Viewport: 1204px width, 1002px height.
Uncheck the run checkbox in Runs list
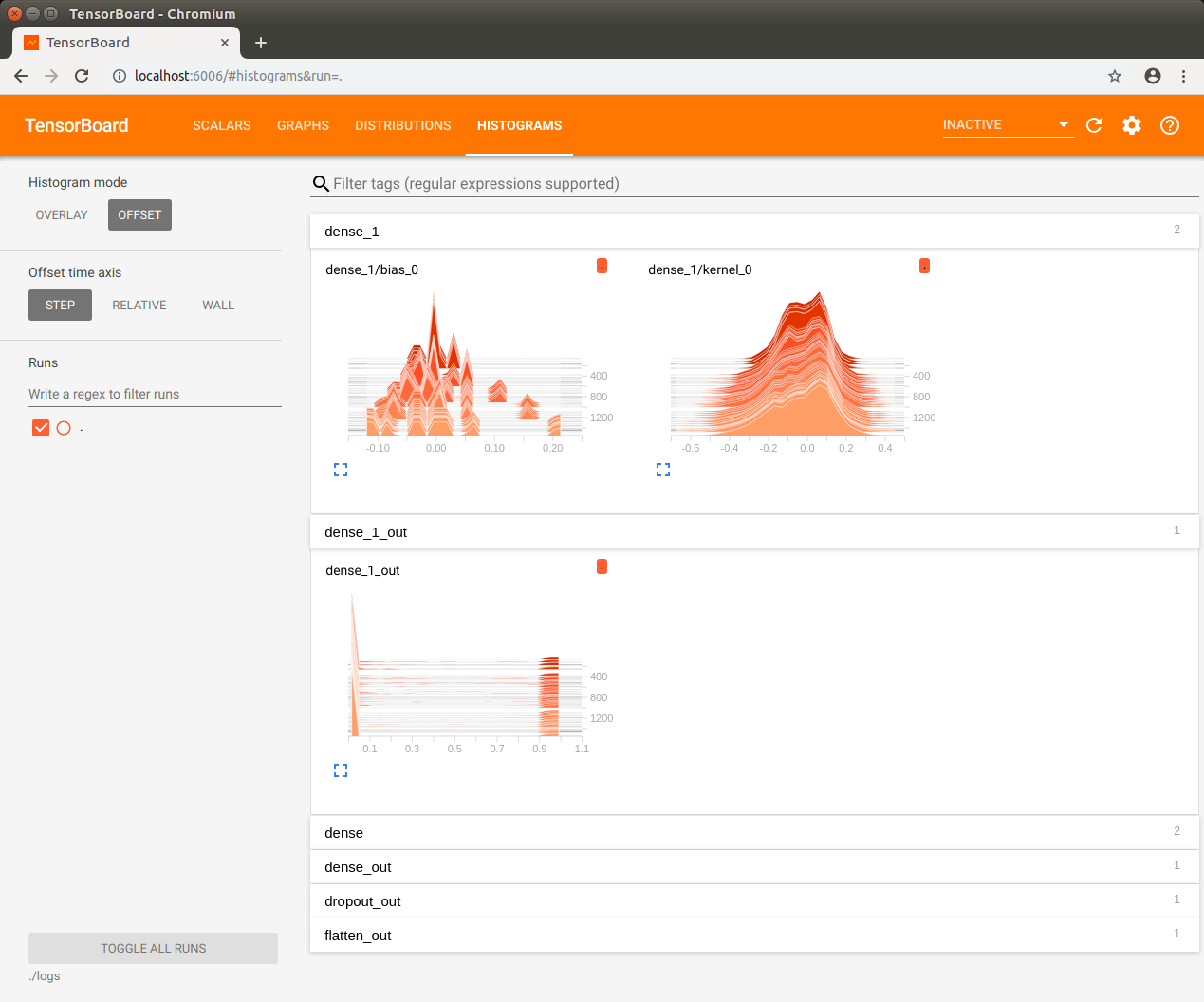pos(41,428)
